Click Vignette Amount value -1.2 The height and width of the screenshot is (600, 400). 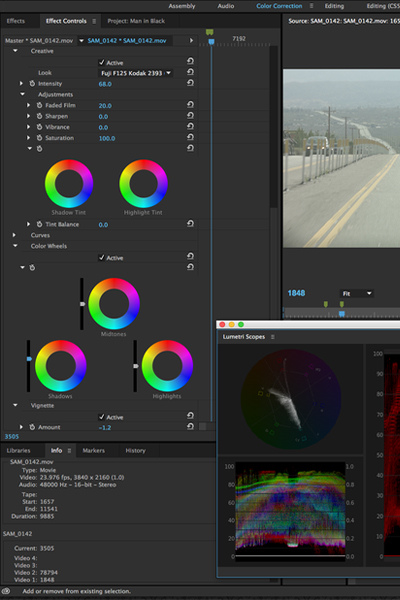(105, 428)
